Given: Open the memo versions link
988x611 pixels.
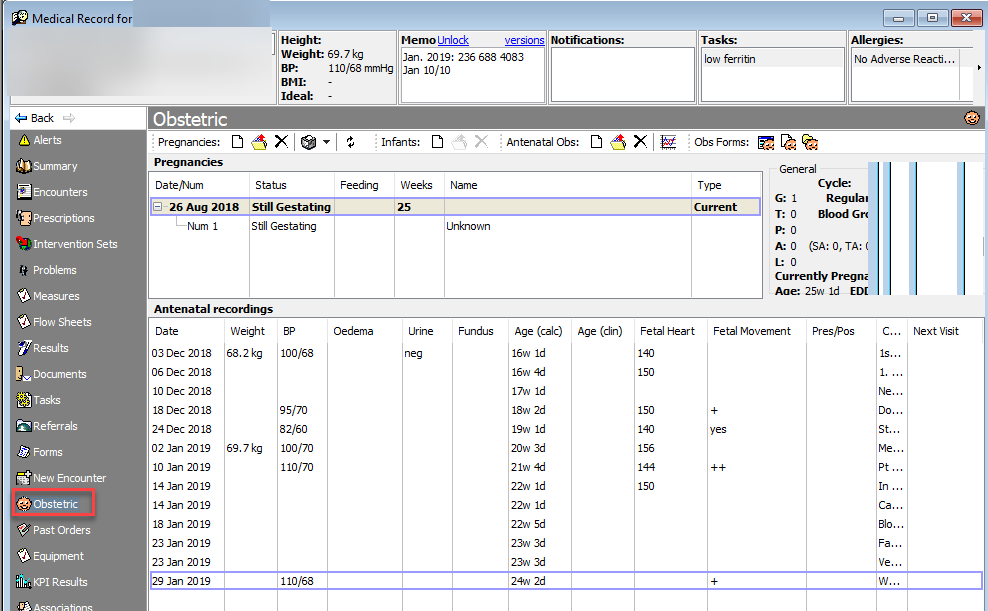Looking at the screenshot, I should [524, 40].
